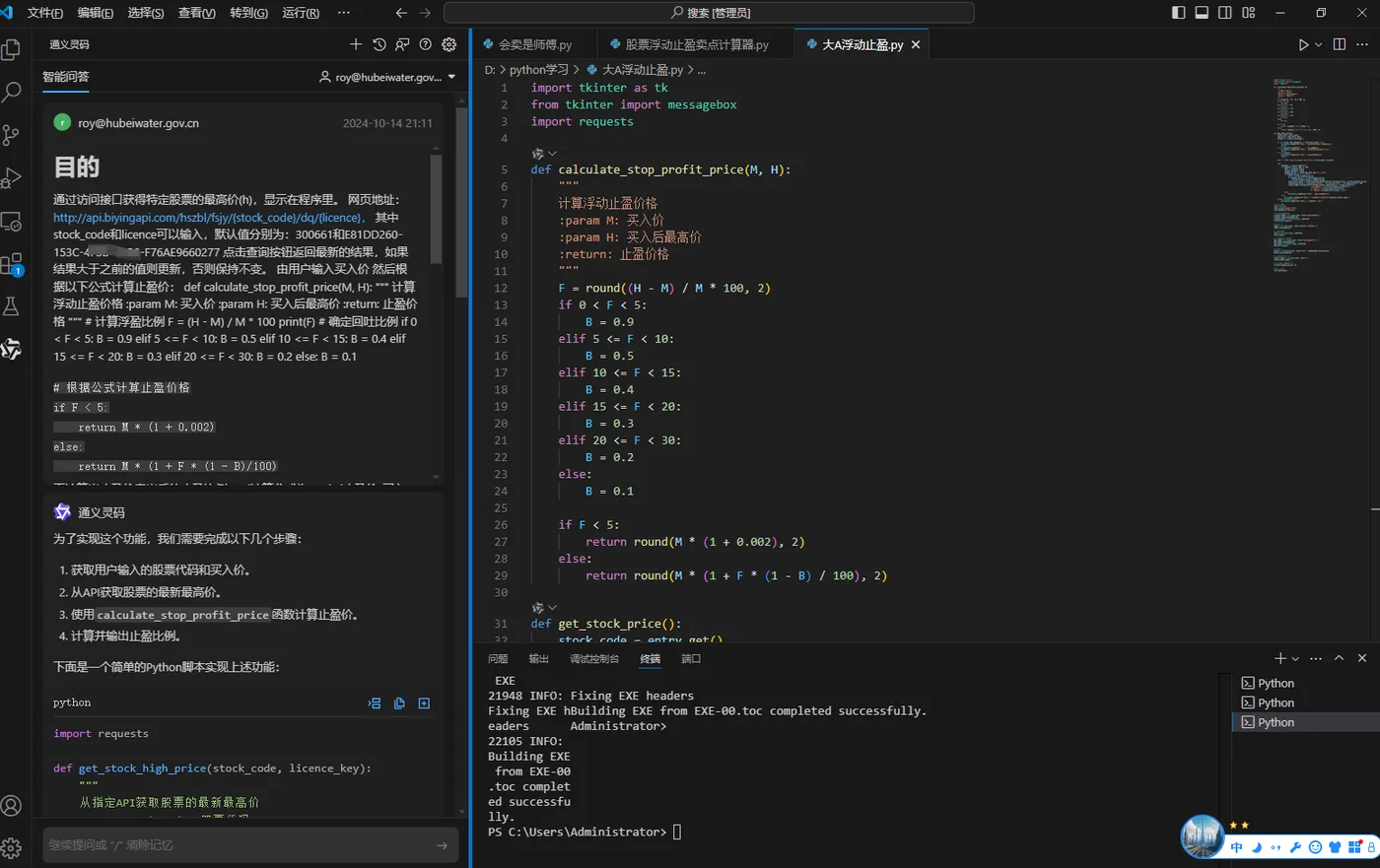Switch to the 端口 panel tab
The width and height of the screenshot is (1380, 868).
[691, 658]
